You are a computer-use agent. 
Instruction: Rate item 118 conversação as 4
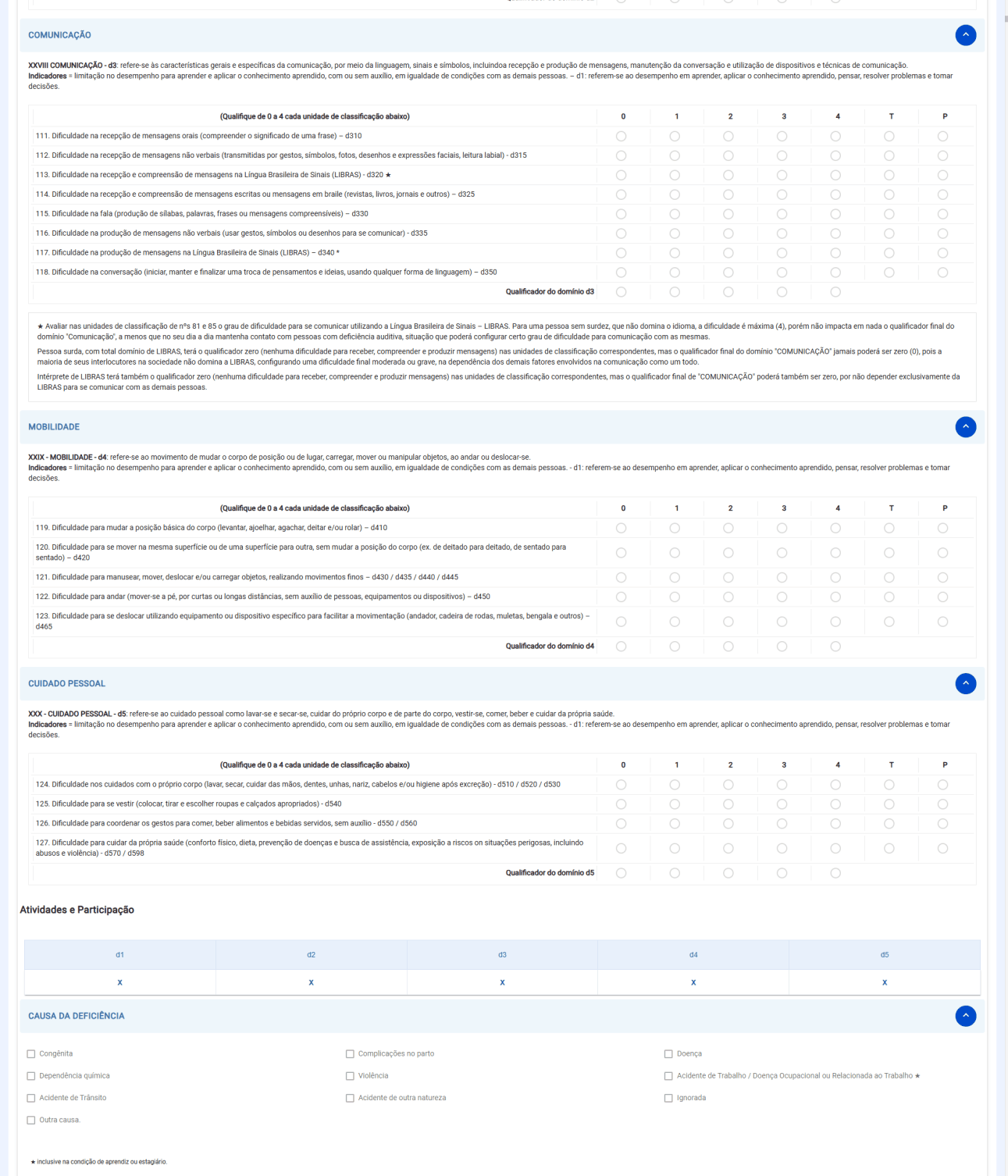[835, 273]
